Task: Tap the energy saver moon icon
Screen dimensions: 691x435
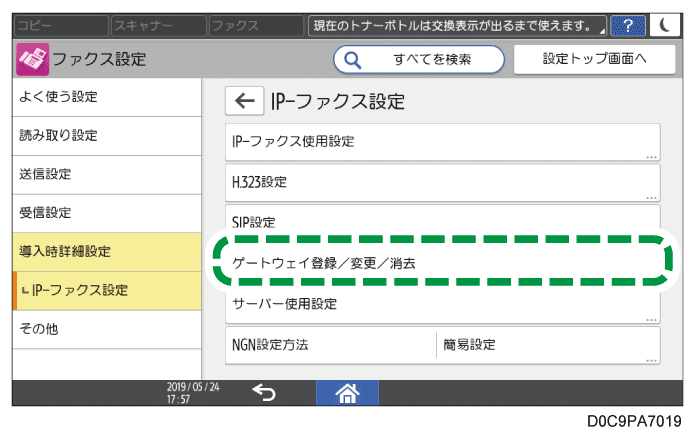Action: click(665, 26)
